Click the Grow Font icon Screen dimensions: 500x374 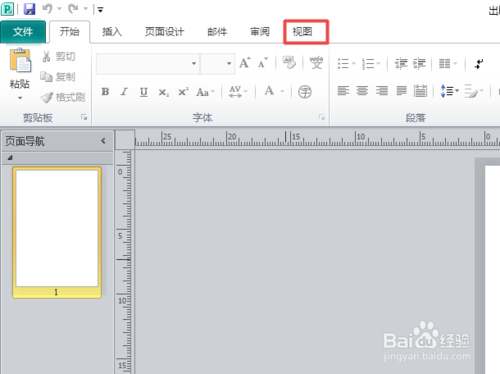tap(245, 63)
